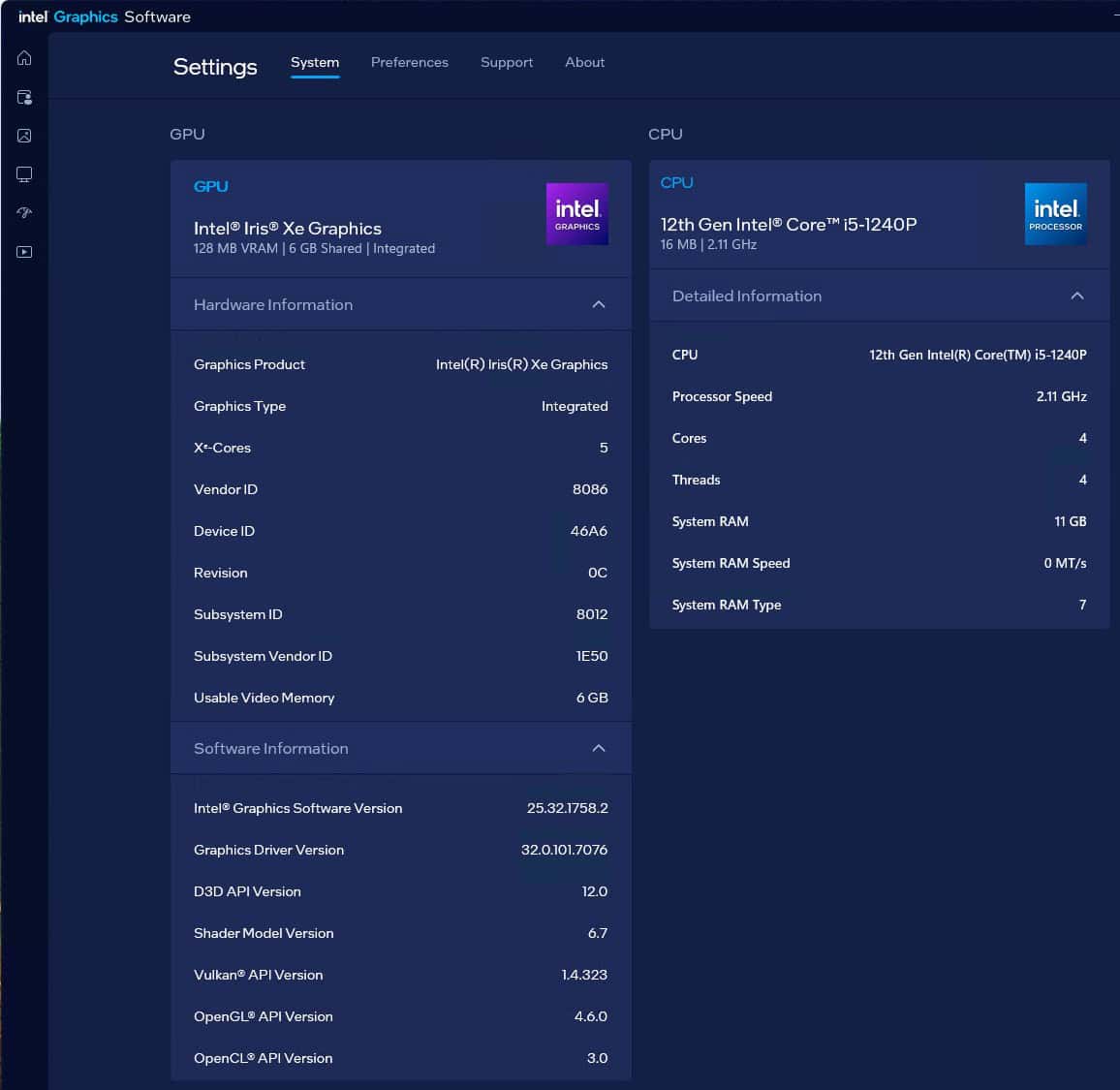Collapse the CPU Detailed Information chevron
The width and height of the screenshot is (1120, 1090).
(x=1076, y=296)
